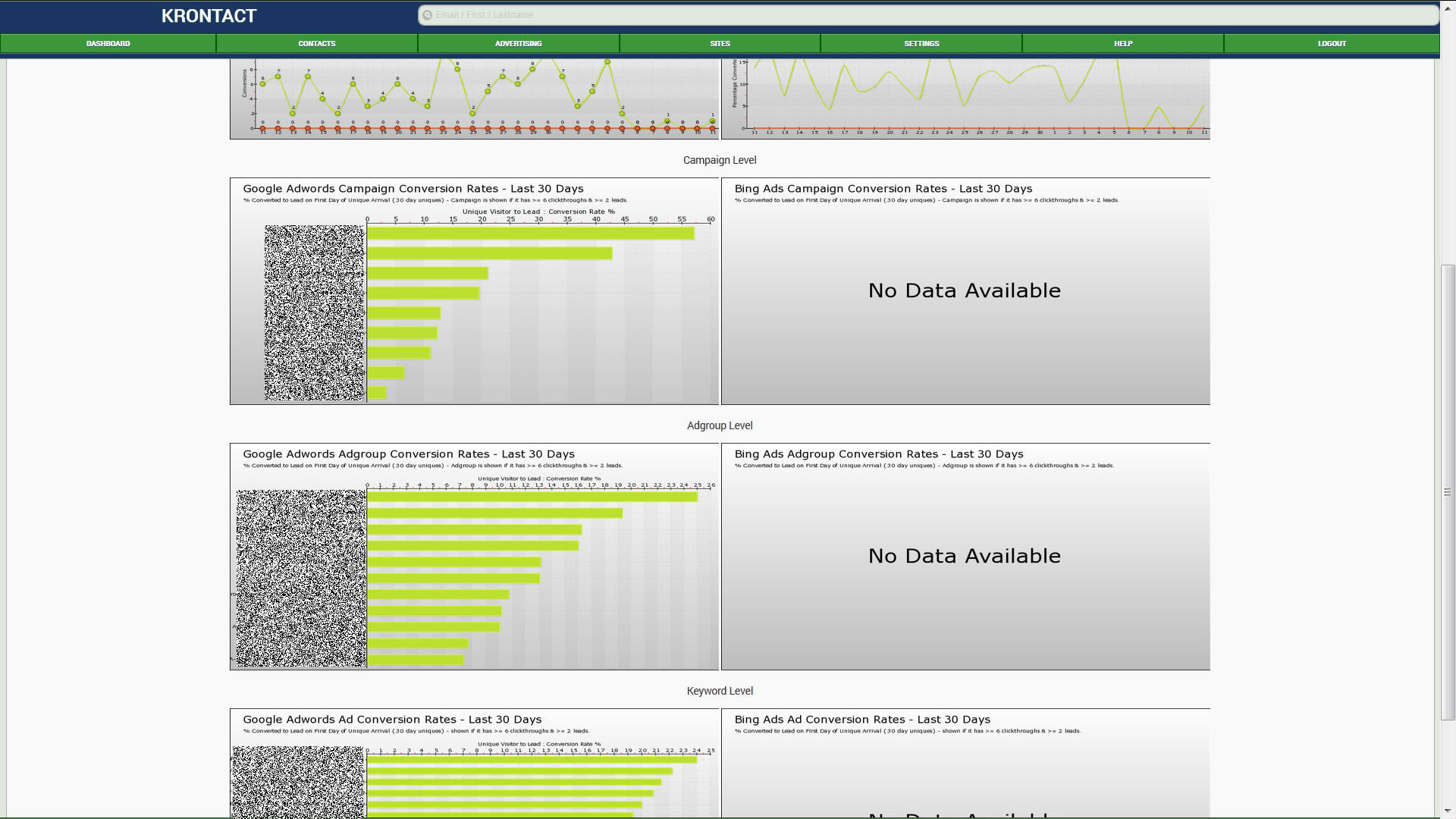Click the Krontact logo
Viewport: 1456px width, 819px height.
pos(209,16)
